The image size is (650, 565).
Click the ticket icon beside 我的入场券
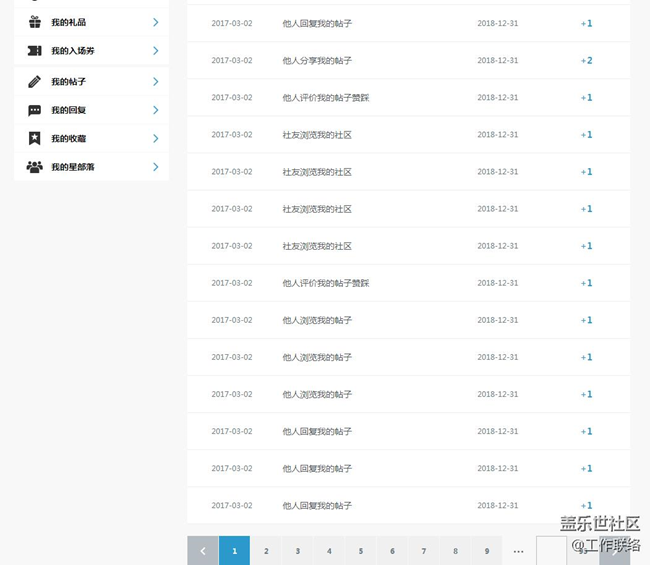point(34,51)
